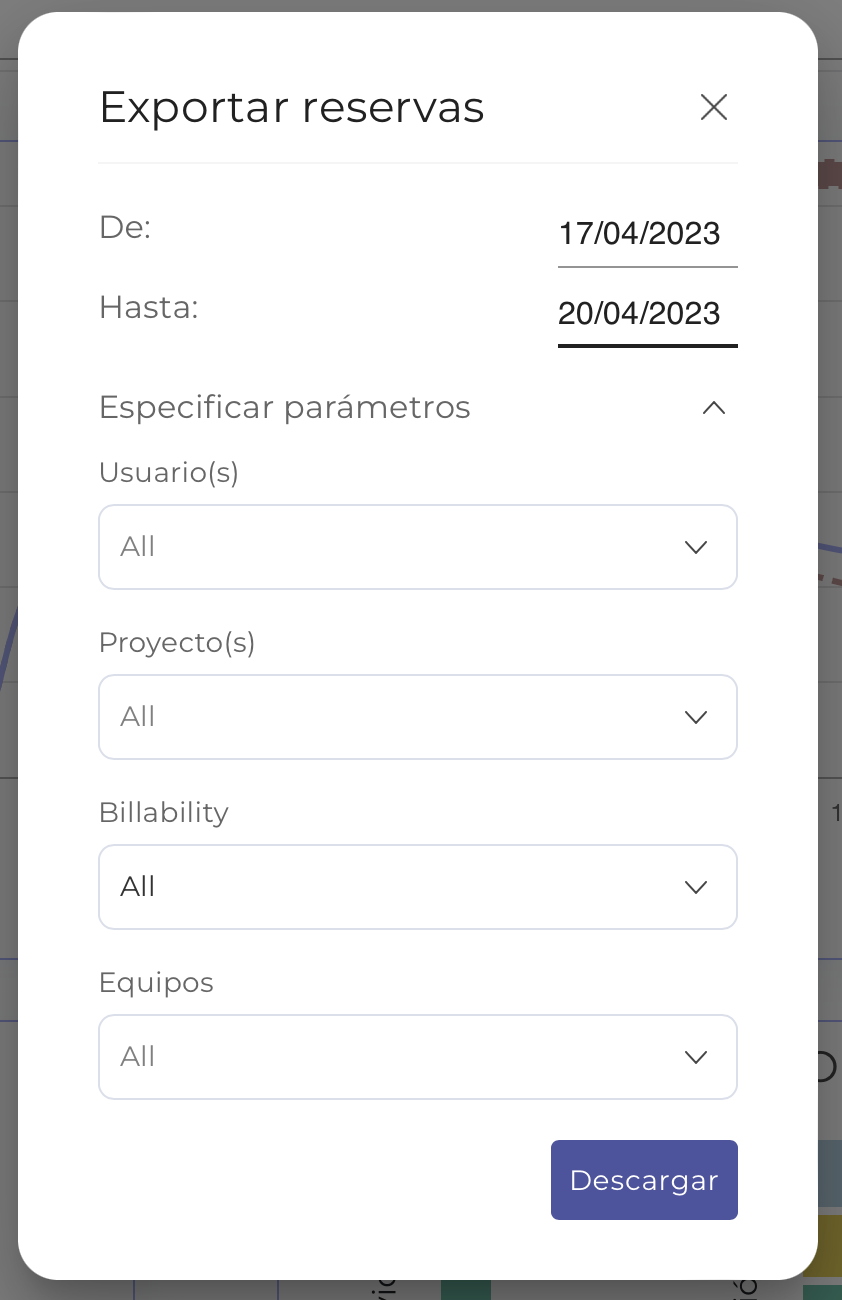The height and width of the screenshot is (1300, 842).
Task: Click the Exportar reservas dialog title
Action: pyautogui.click(x=292, y=108)
